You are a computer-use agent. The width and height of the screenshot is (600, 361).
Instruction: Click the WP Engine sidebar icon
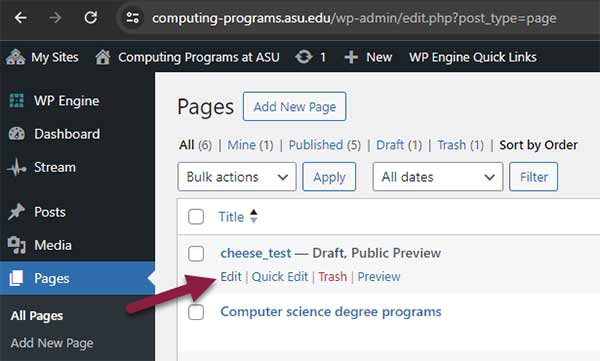[x=16, y=101]
